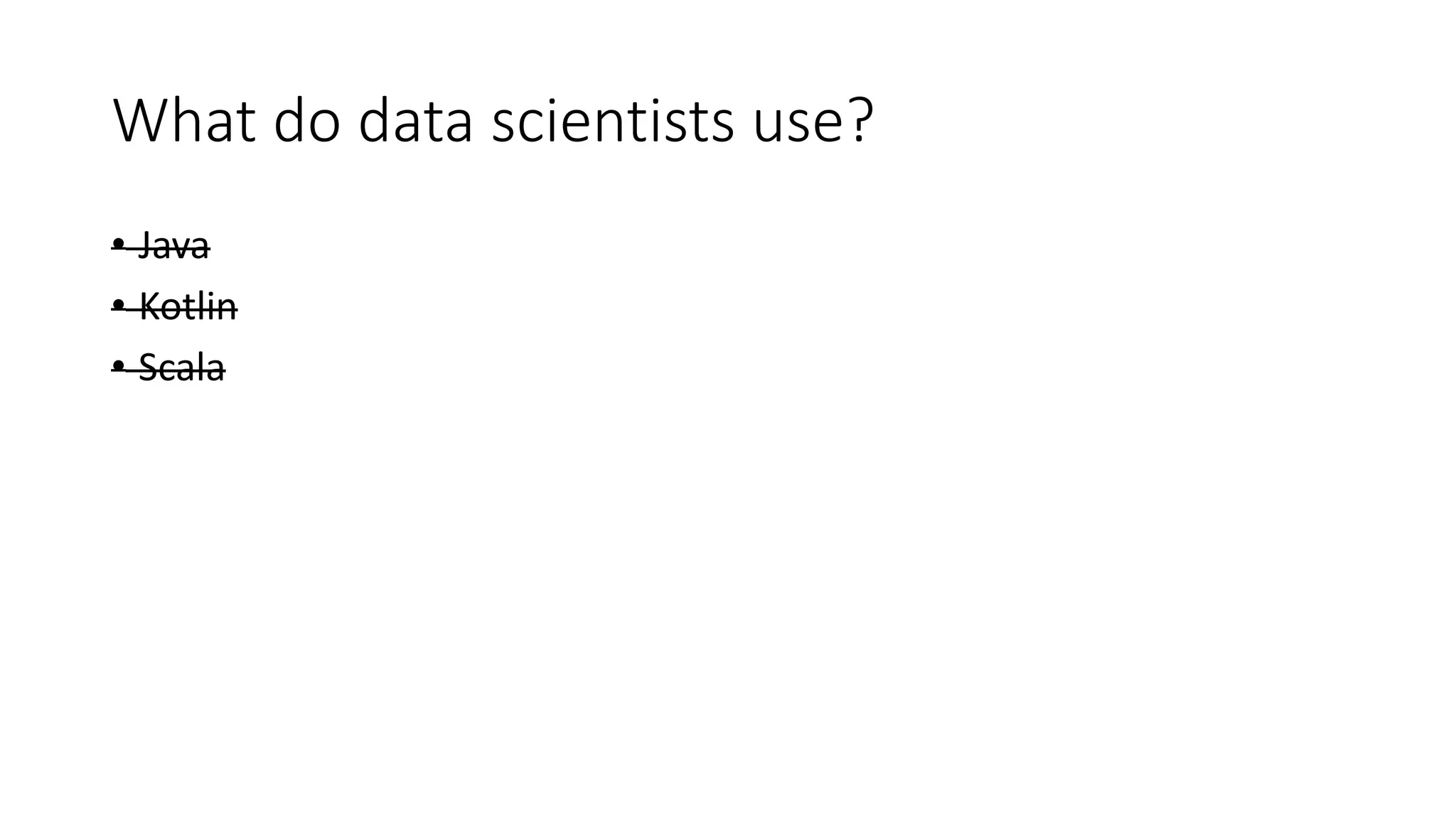Click the question mark ending the title

pyautogui.click(x=860, y=120)
